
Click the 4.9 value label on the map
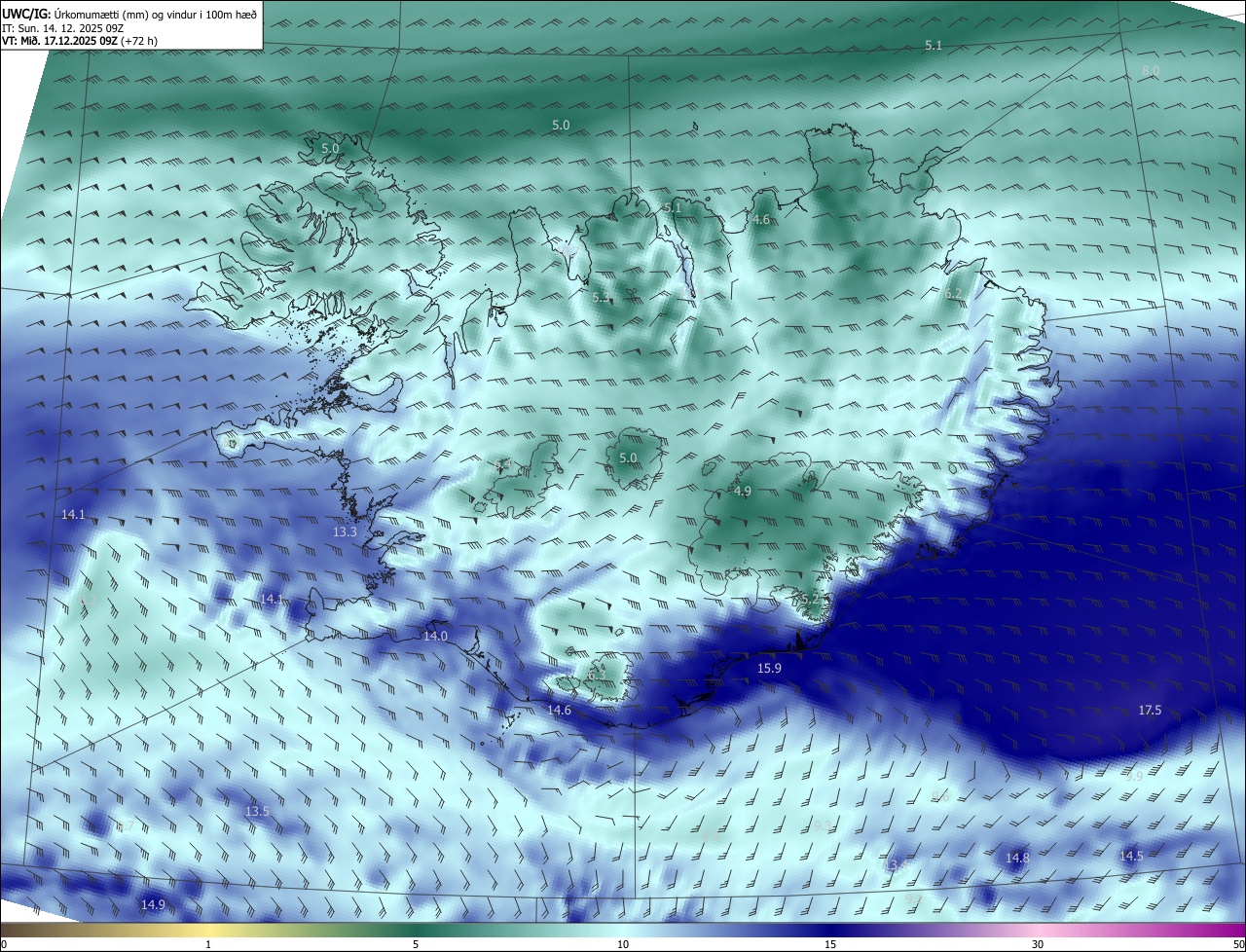tap(743, 492)
